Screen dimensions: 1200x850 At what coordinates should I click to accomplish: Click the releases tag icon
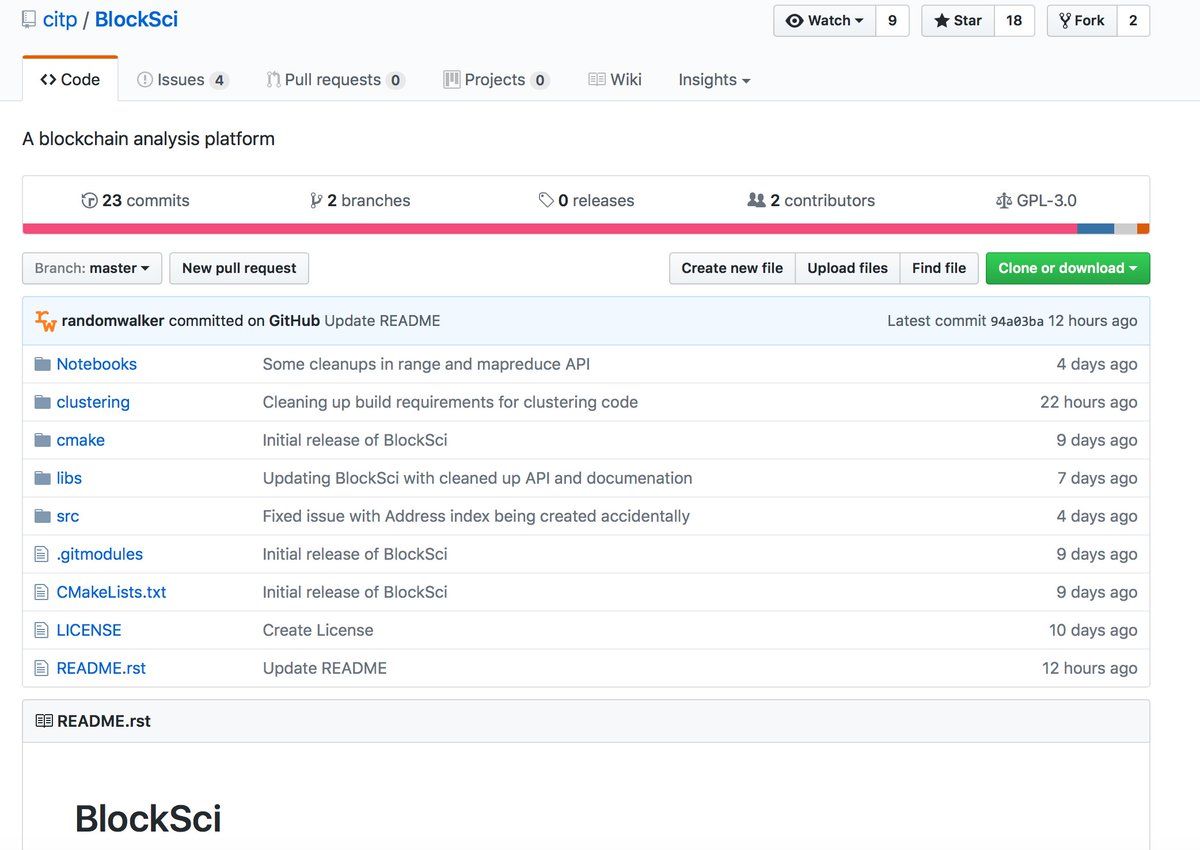(546, 200)
